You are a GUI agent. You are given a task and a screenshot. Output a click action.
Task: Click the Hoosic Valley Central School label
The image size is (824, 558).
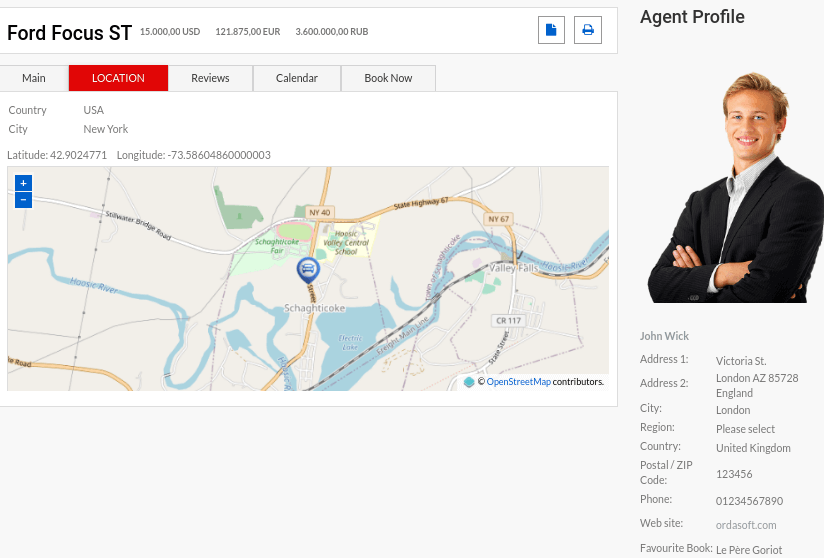(346, 243)
